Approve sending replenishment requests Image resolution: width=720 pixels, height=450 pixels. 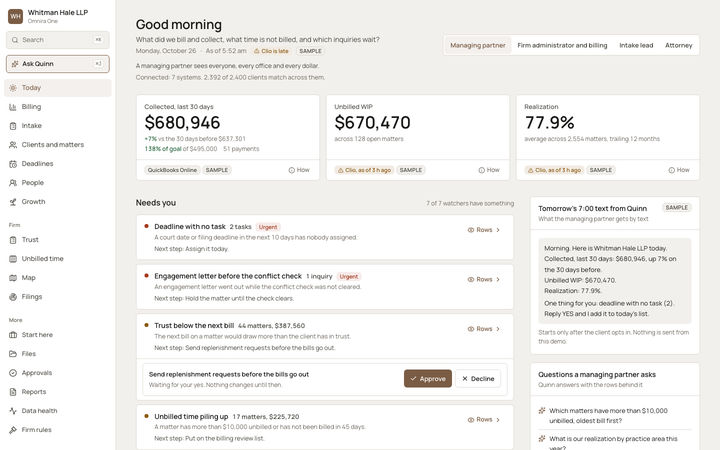coord(428,379)
